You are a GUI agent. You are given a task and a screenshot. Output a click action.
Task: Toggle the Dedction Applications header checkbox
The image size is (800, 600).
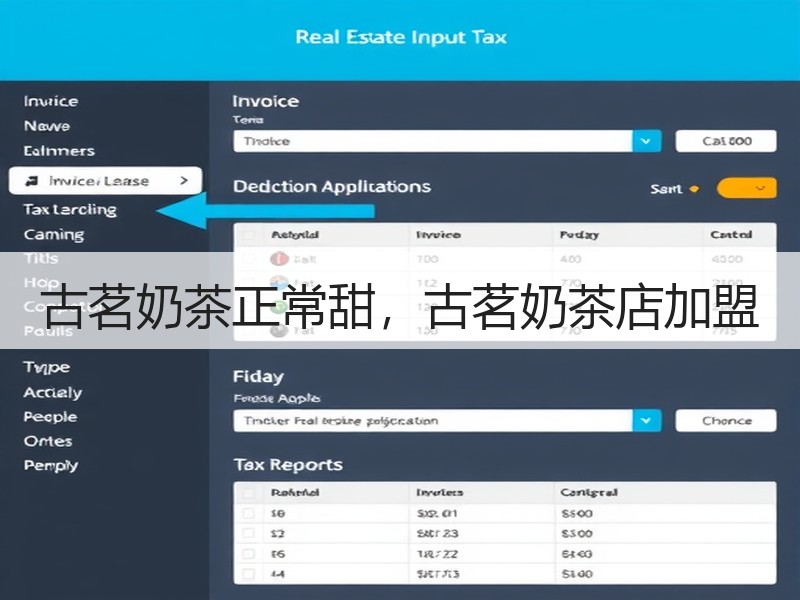(248, 235)
